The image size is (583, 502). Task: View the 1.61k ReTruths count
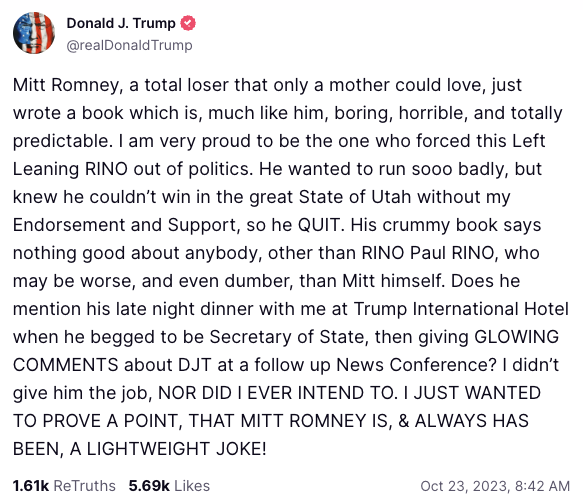point(31,486)
